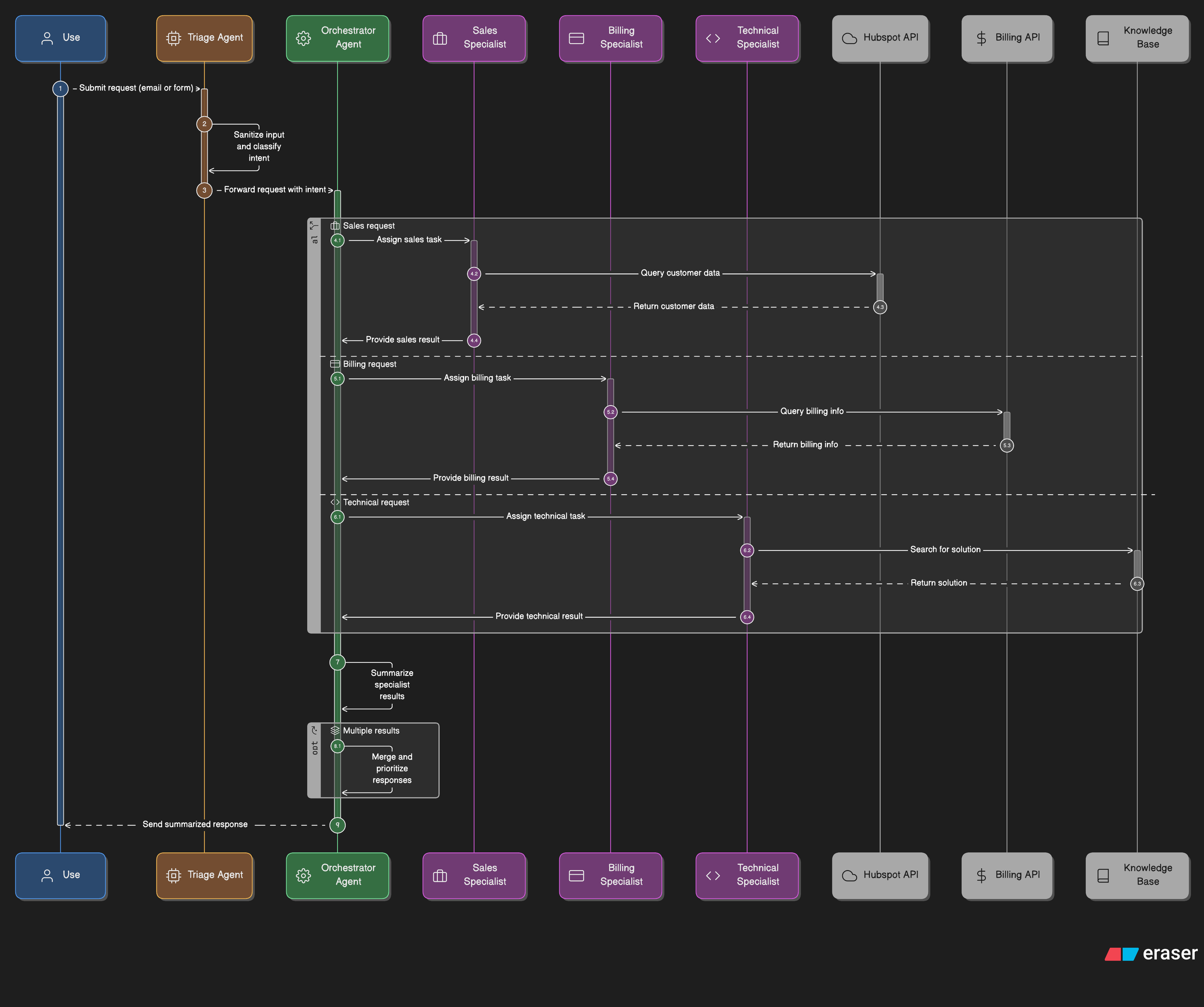
Task: Click the gear icon in top Orchestrator Agent box
Action: point(303,38)
